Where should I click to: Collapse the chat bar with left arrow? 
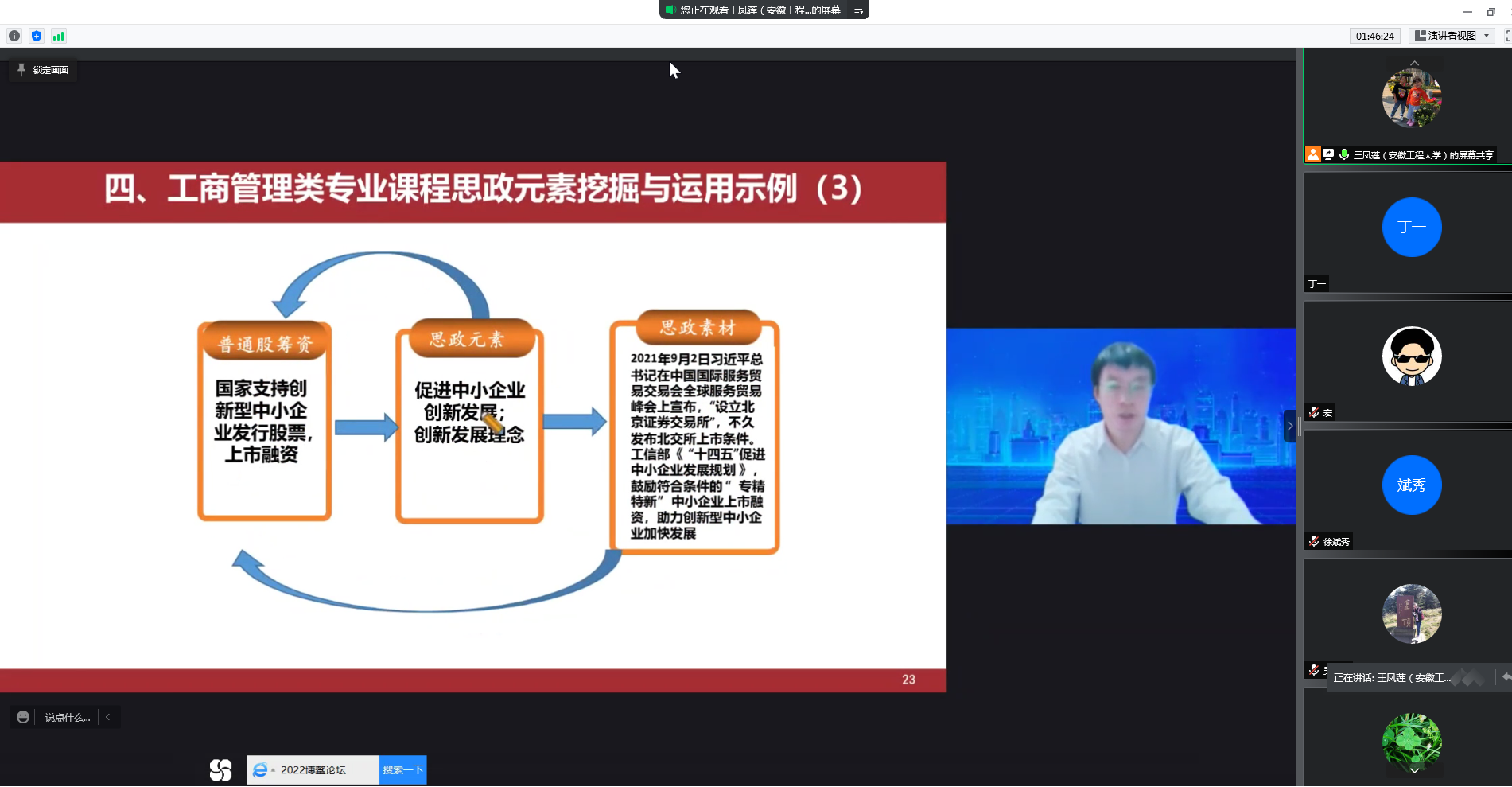pos(108,717)
